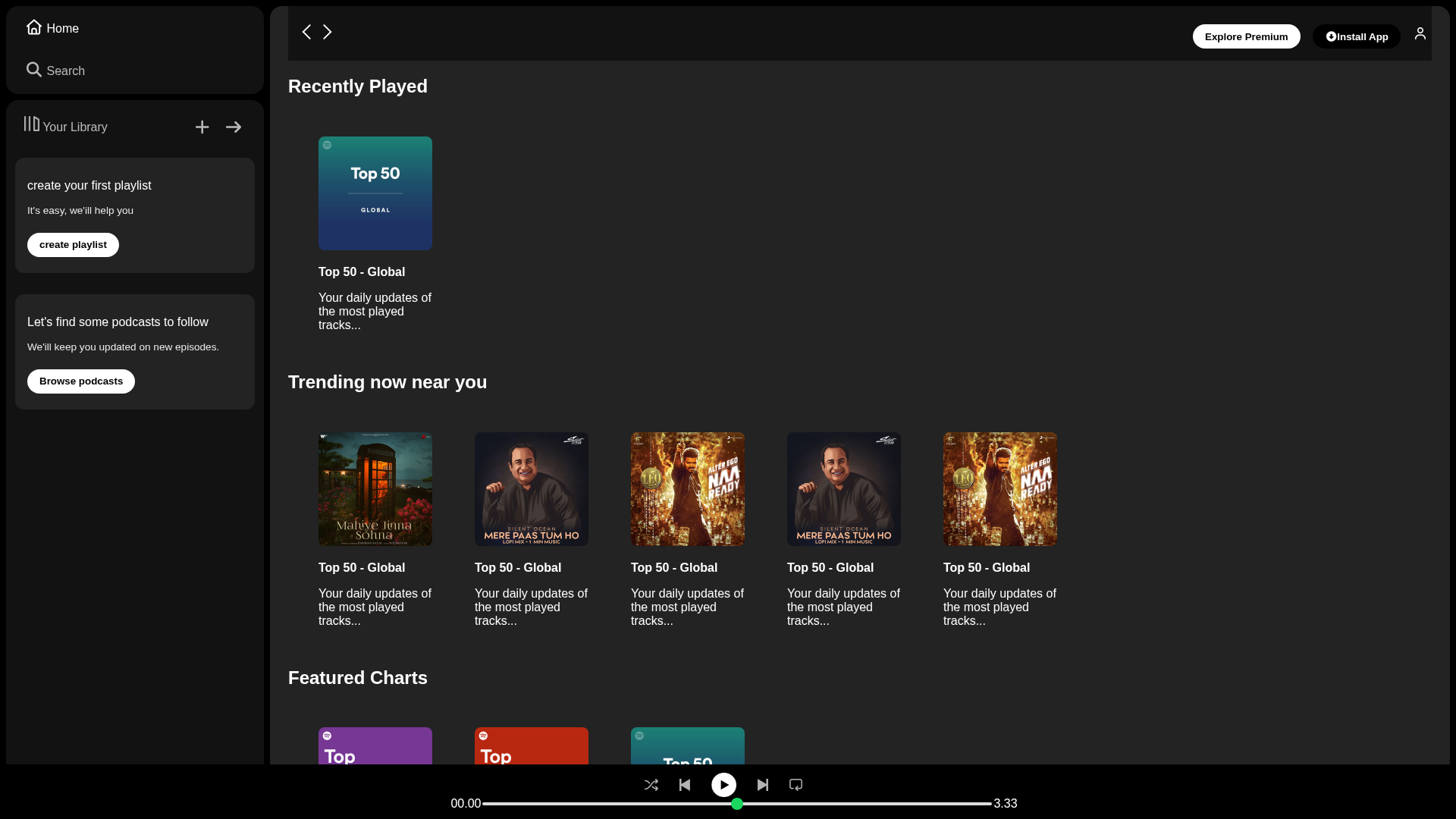
Task: Click the green seek bar knob
Action: pos(737,804)
